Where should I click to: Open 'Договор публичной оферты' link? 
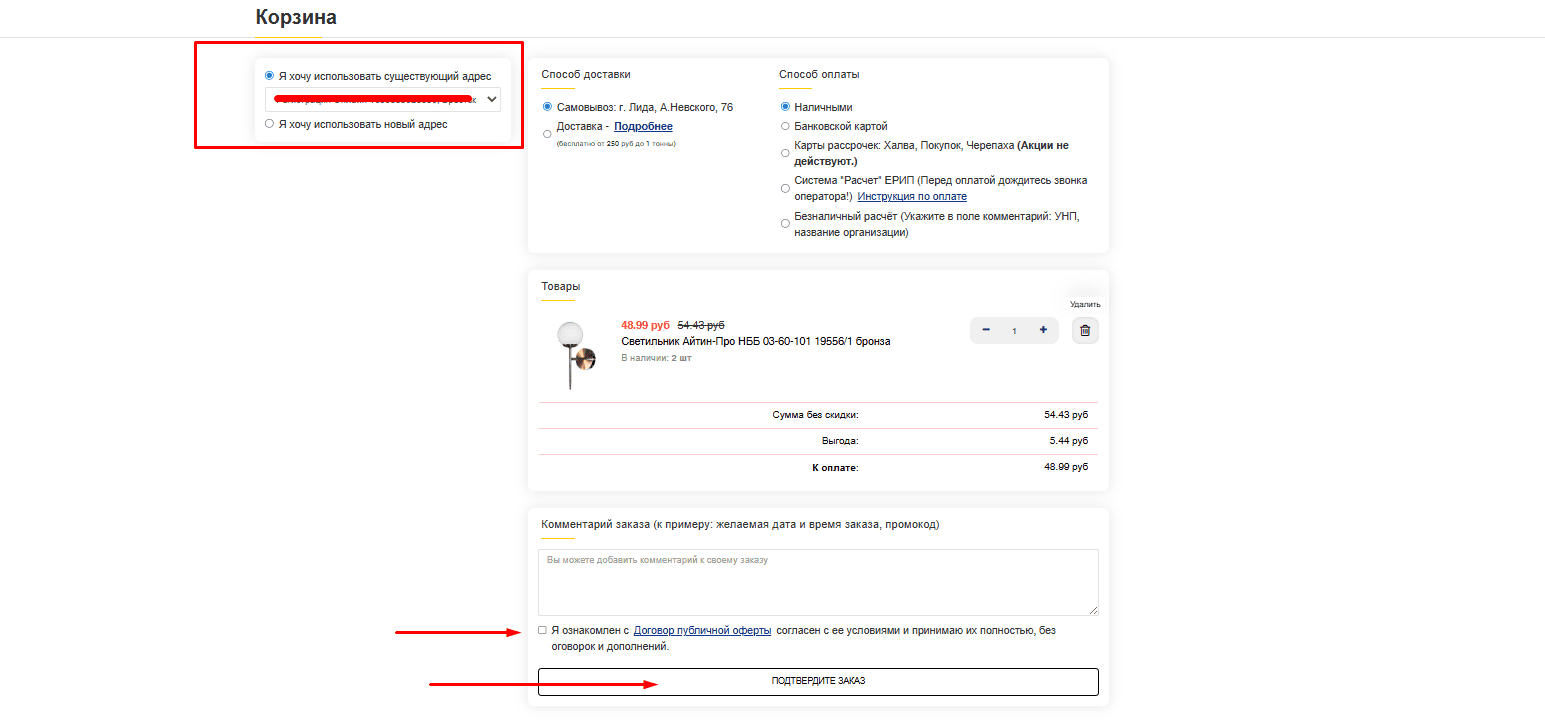click(702, 631)
